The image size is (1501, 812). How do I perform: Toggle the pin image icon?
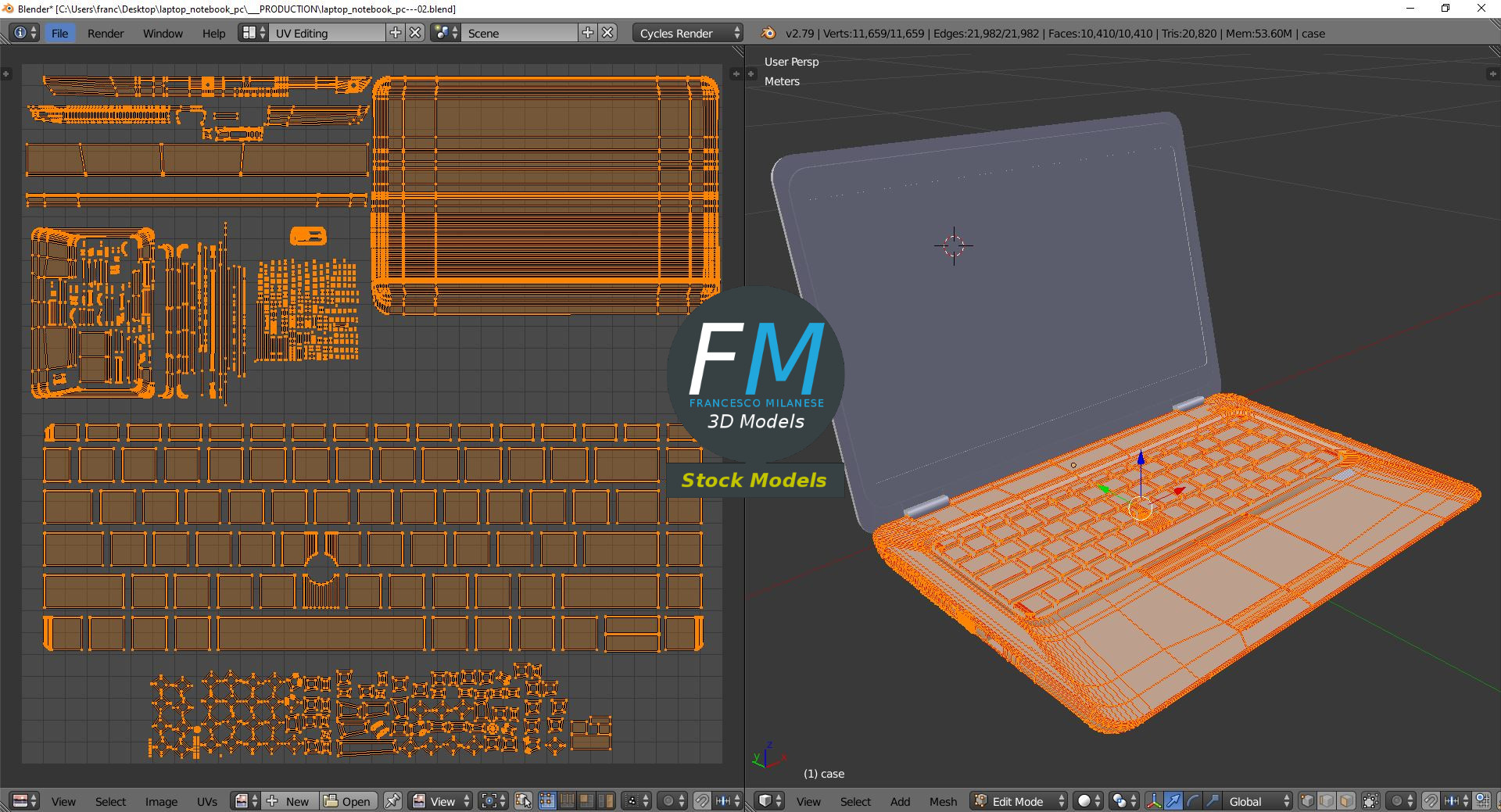(x=392, y=801)
